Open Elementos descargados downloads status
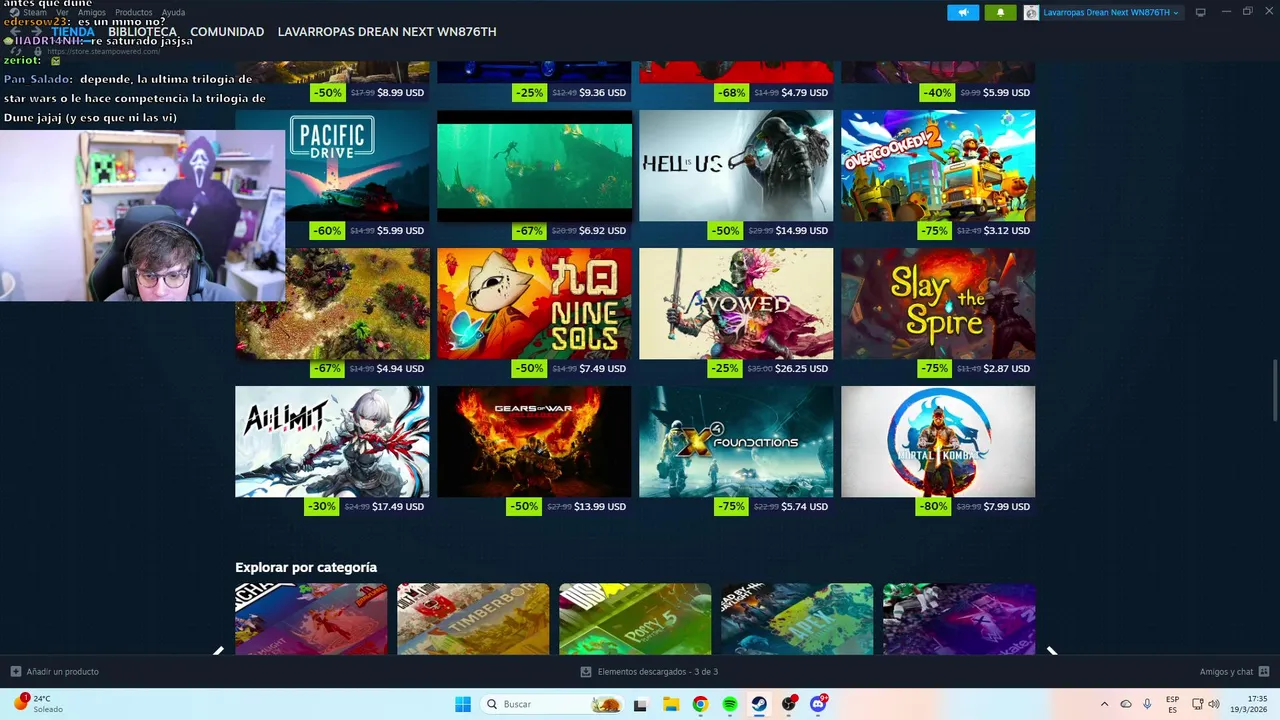The width and height of the screenshot is (1280, 720). pyautogui.click(x=650, y=672)
